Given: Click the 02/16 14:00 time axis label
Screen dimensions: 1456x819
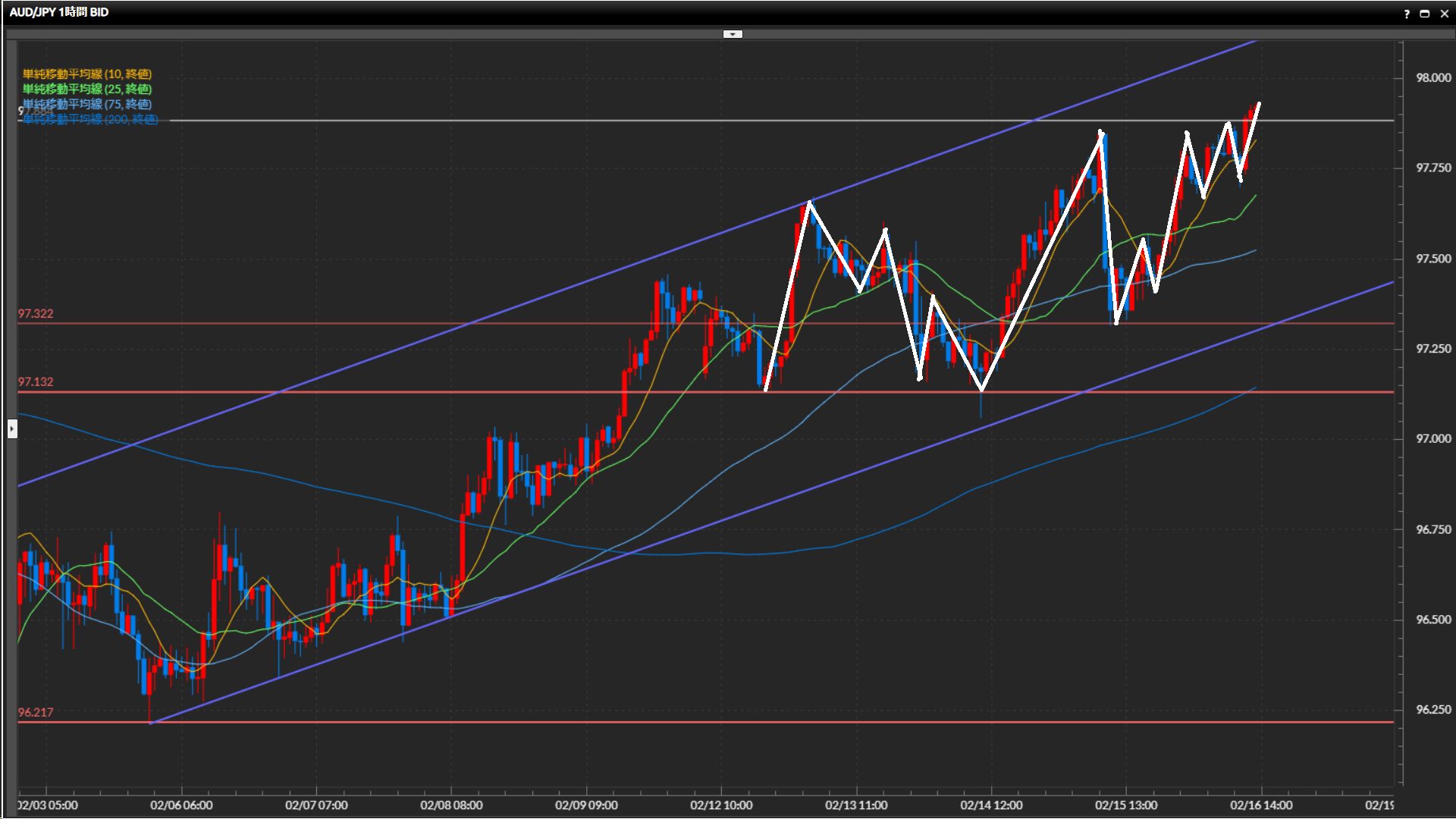Looking at the screenshot, I should coord(1261,805).
